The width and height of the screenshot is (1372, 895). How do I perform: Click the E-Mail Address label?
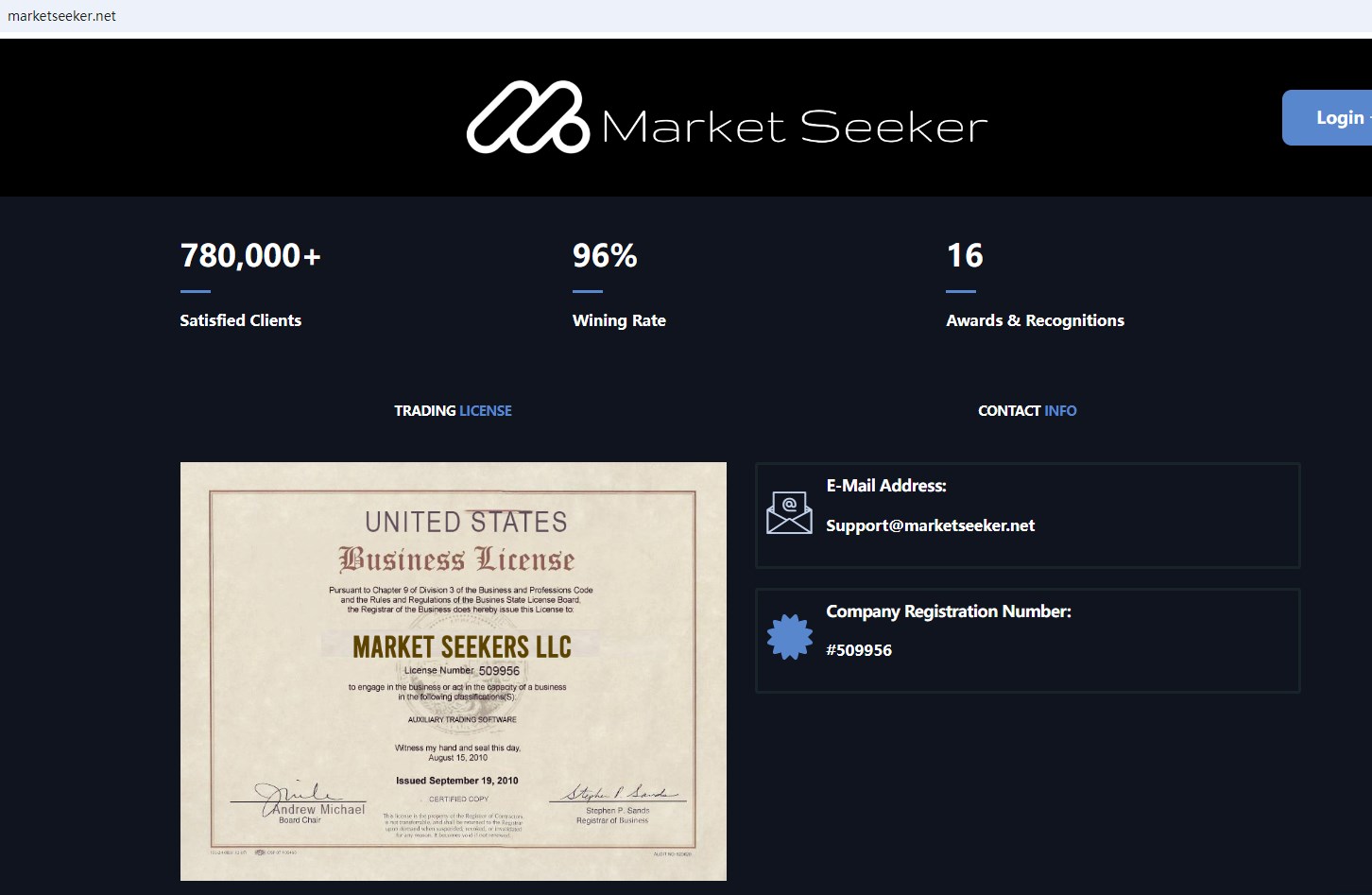pyautogui.click(x=886, y=486)
